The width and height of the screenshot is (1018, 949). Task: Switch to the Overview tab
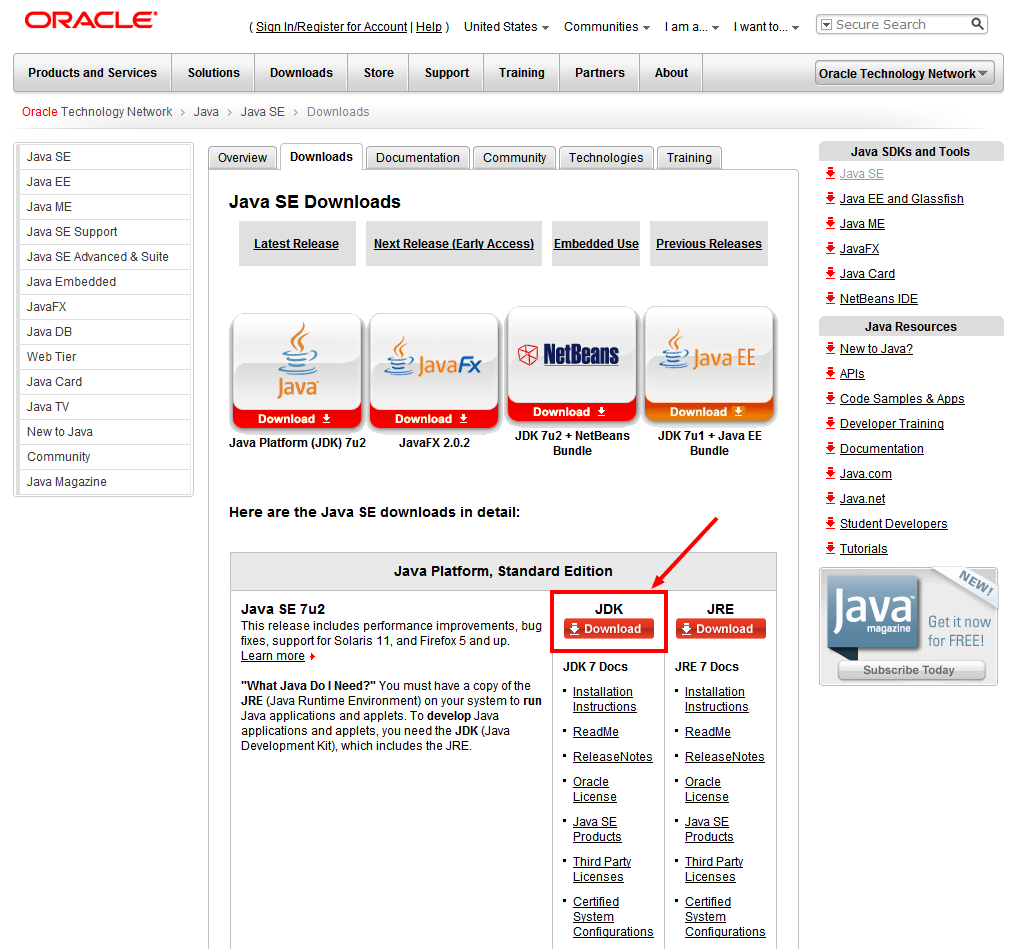242,158
